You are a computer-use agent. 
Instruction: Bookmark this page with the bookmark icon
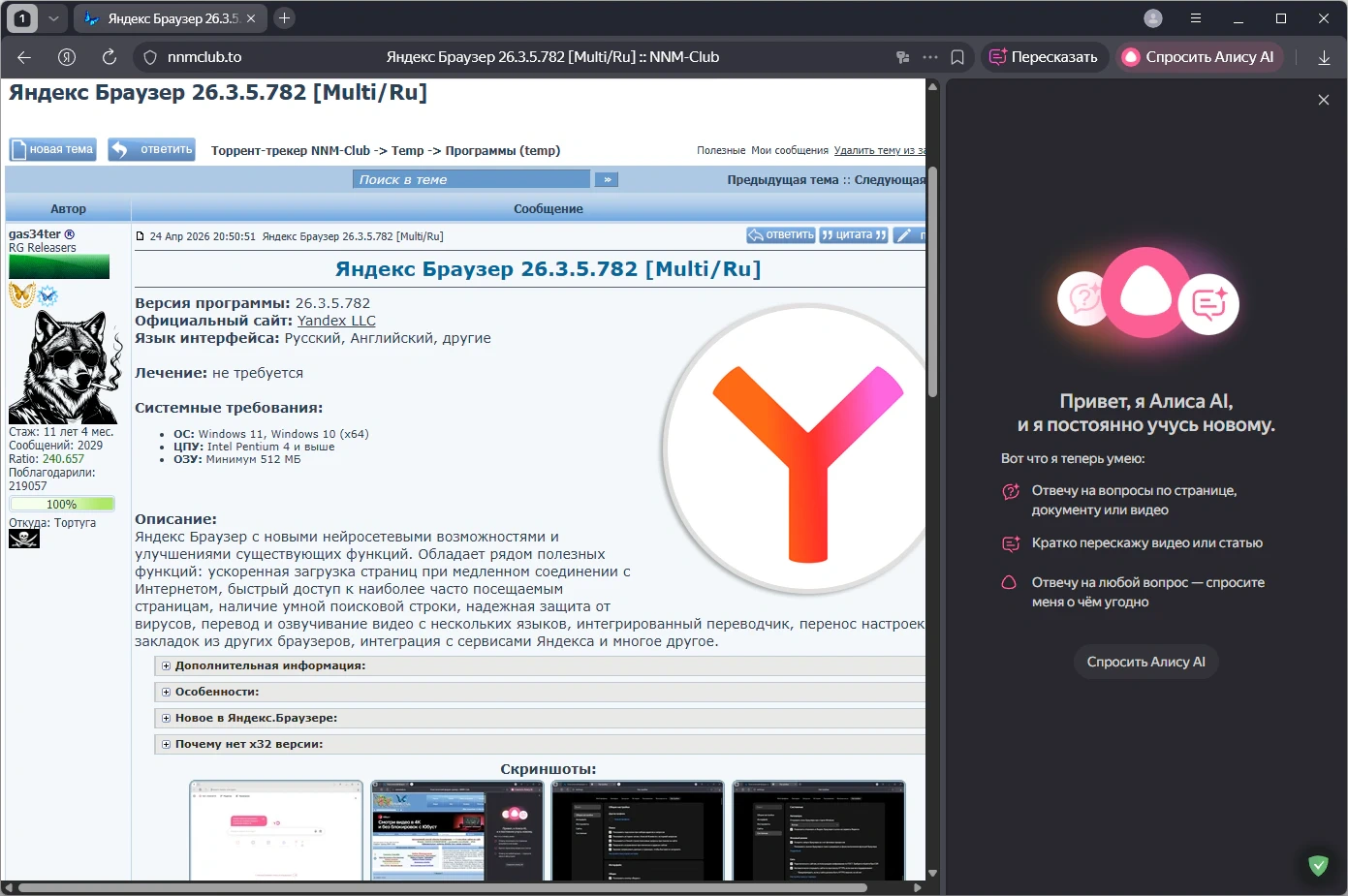tap(957, 57)
